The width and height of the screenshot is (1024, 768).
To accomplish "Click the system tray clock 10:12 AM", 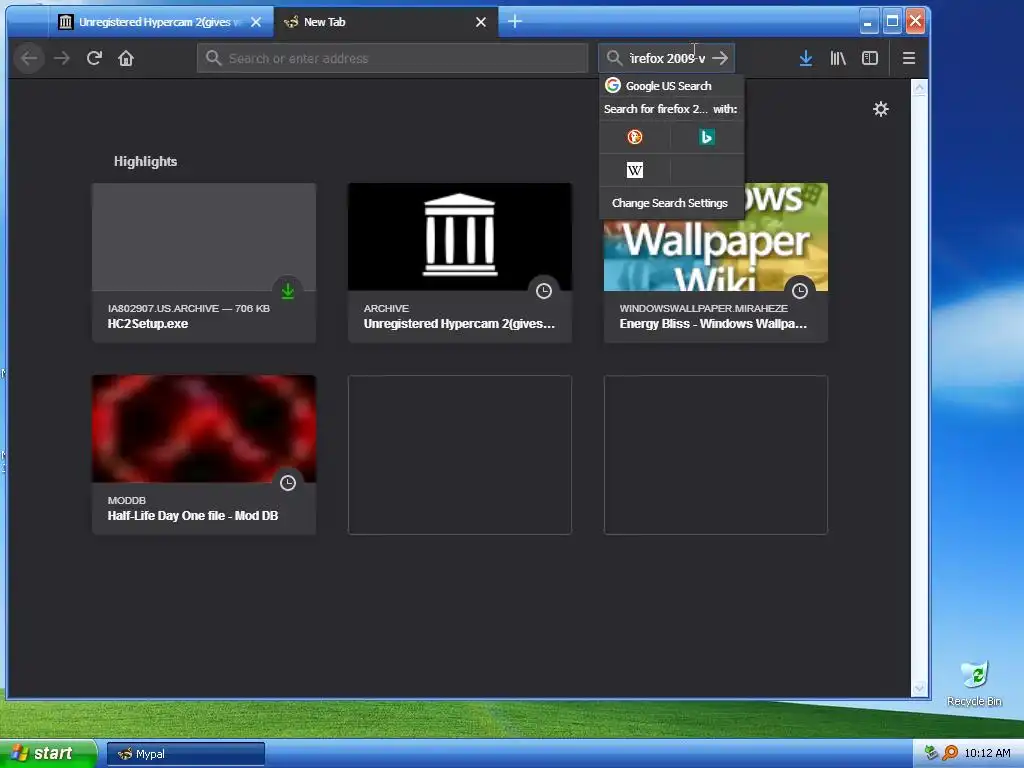I will [987, 754].
